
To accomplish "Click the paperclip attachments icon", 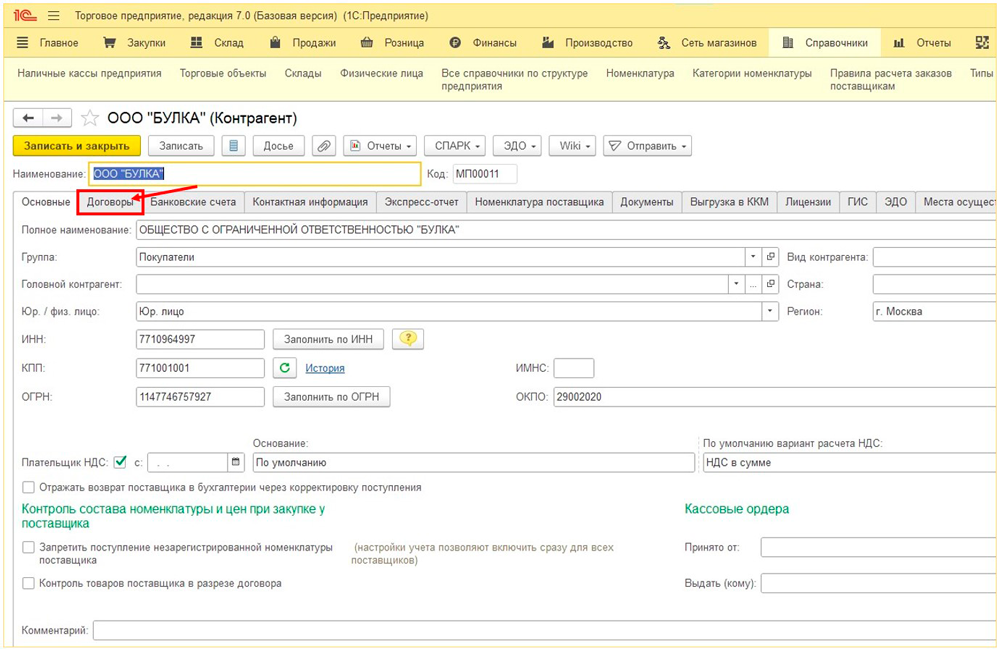I will 323,146.
